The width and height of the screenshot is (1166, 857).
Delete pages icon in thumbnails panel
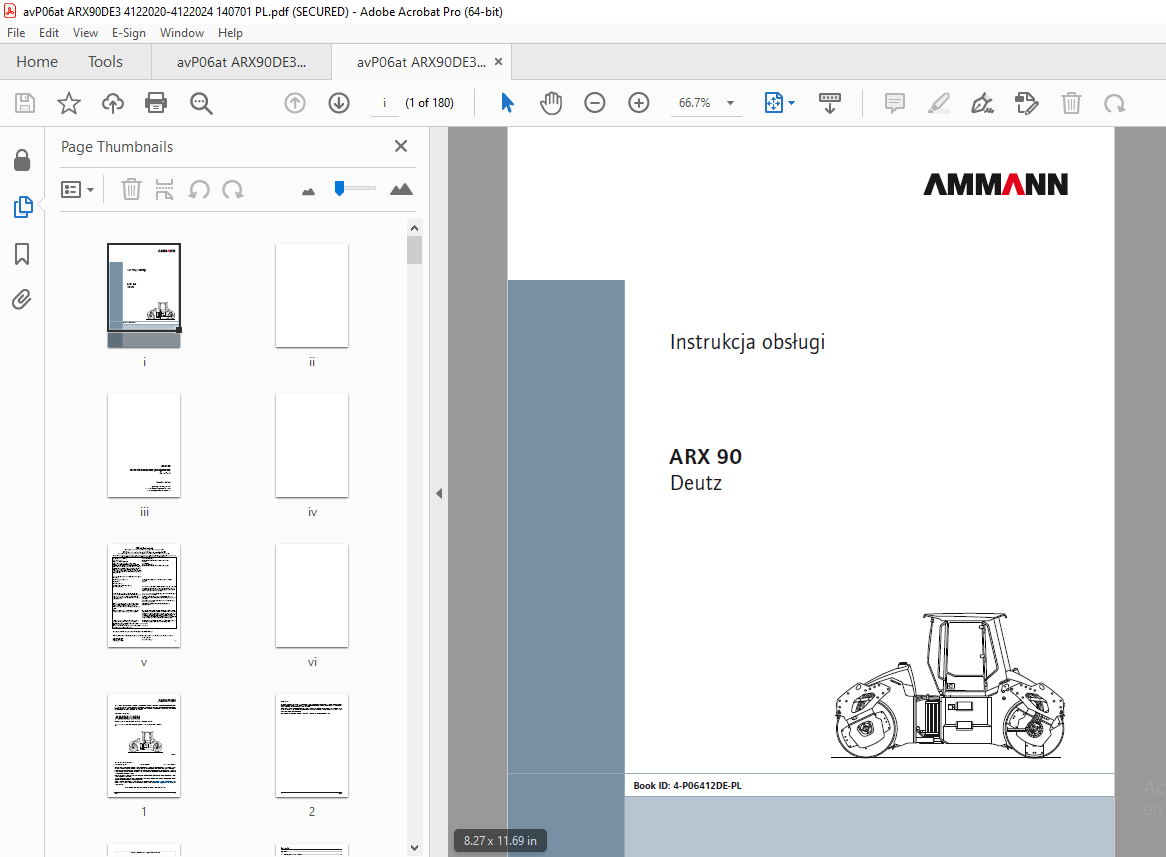click(x=131, y=190)
